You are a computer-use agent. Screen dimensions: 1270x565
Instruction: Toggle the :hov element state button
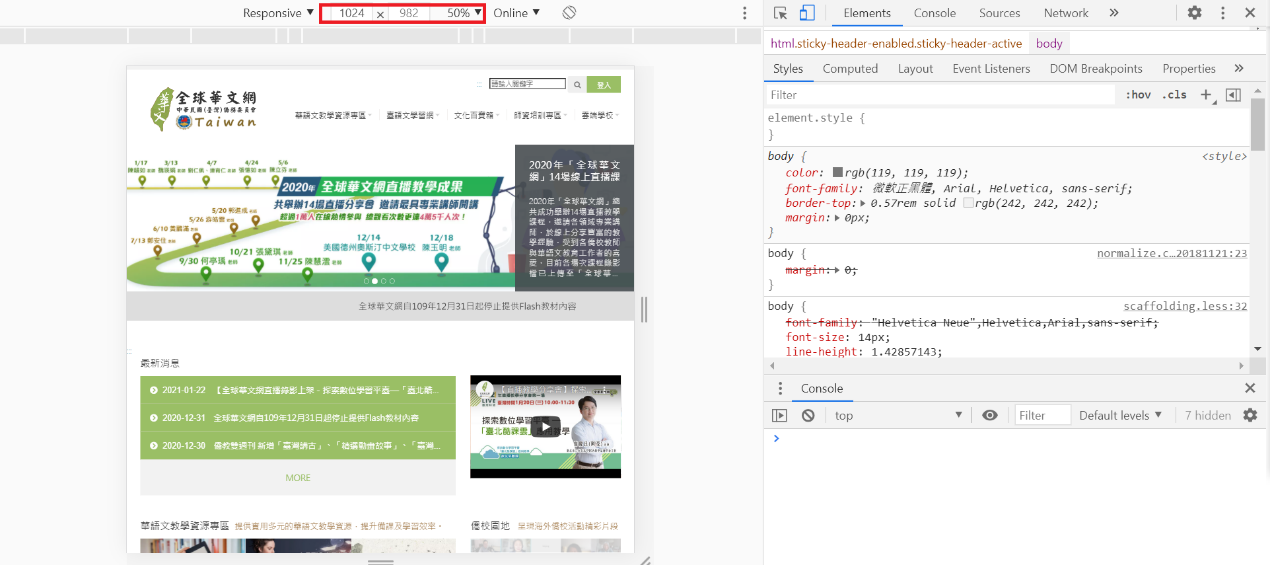tap(1138, 95)
